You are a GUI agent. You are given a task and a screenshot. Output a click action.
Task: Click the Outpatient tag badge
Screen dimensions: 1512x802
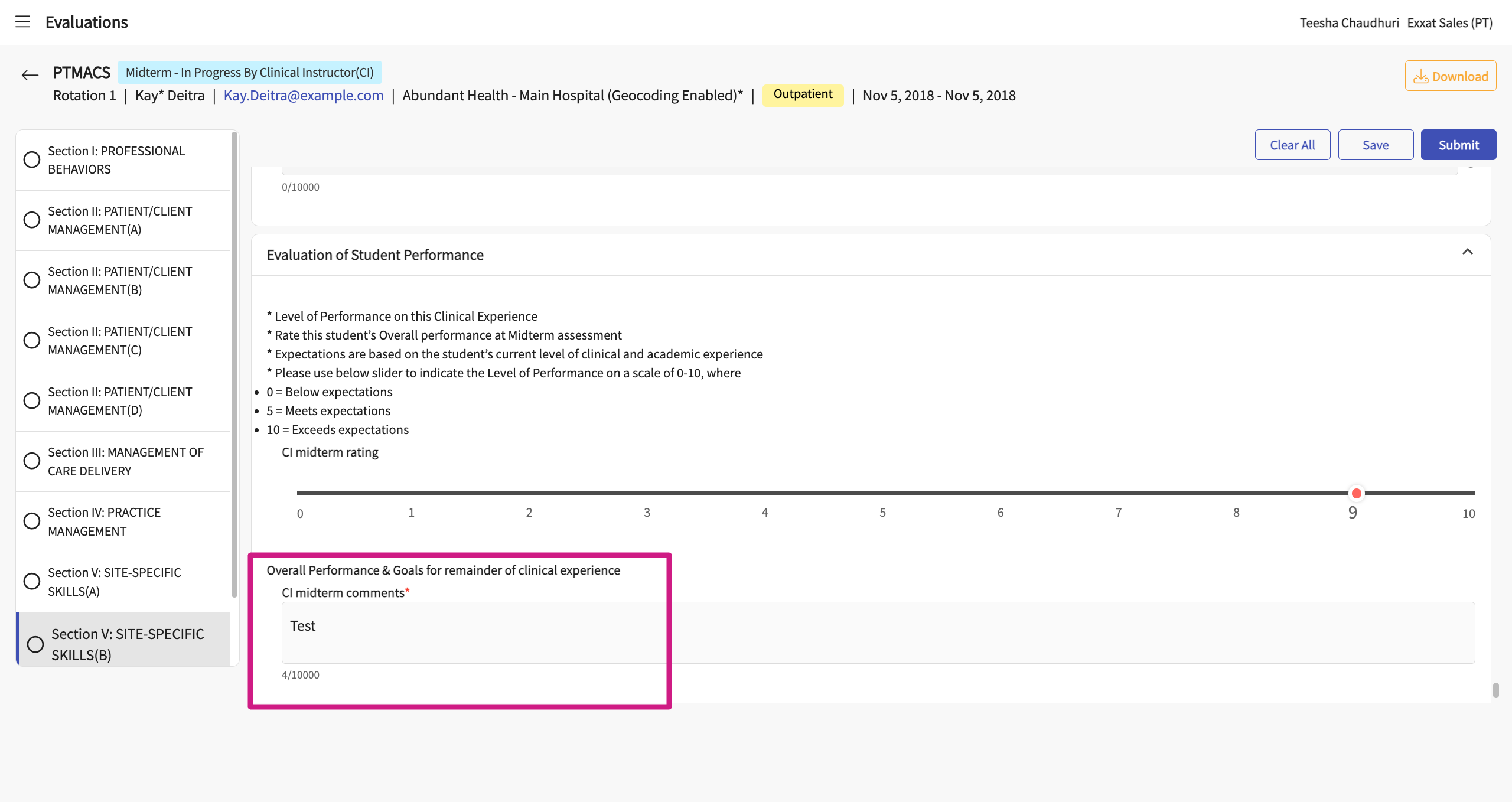[x=802, y=94]
